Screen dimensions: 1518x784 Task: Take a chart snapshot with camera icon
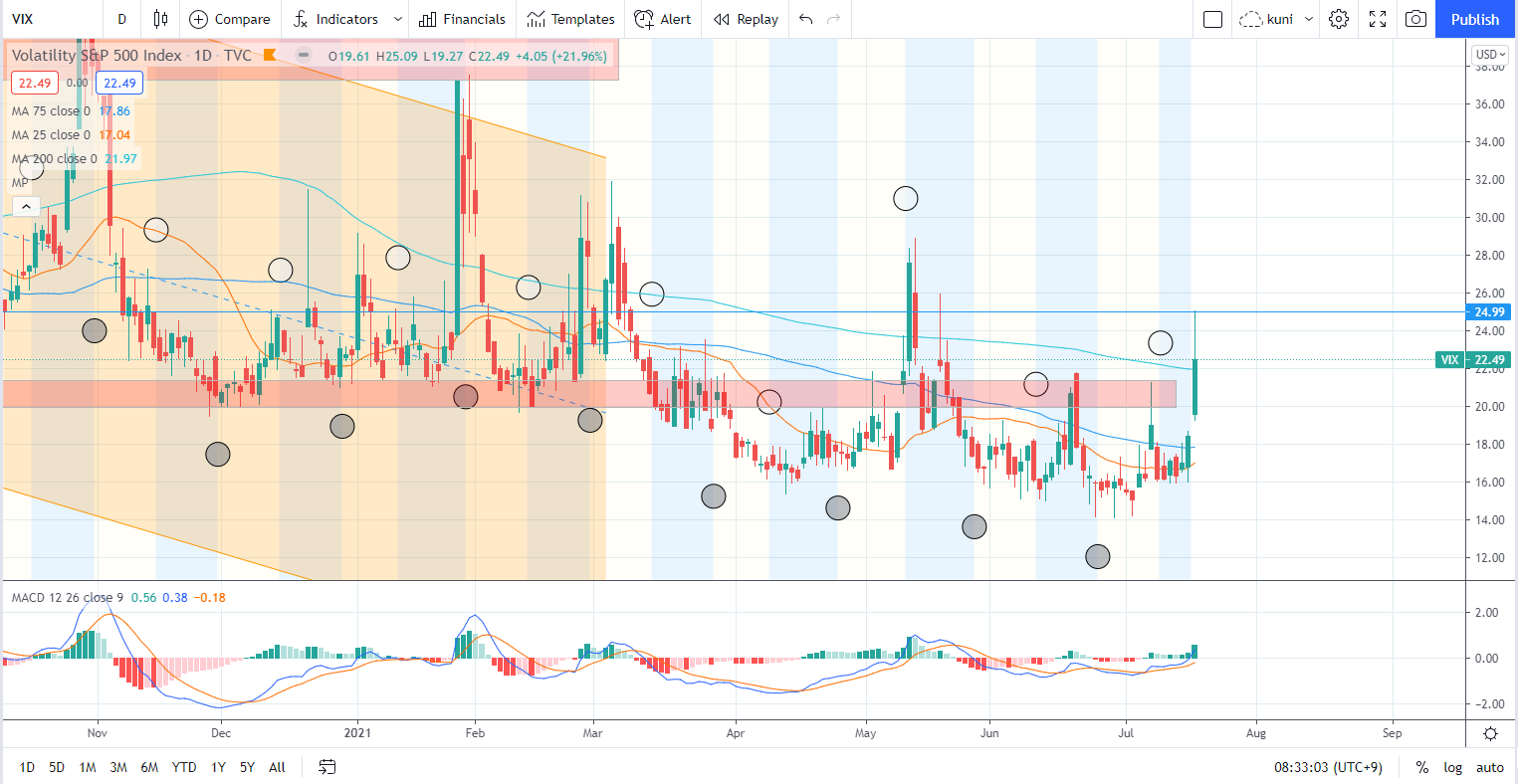(1415, 19)
